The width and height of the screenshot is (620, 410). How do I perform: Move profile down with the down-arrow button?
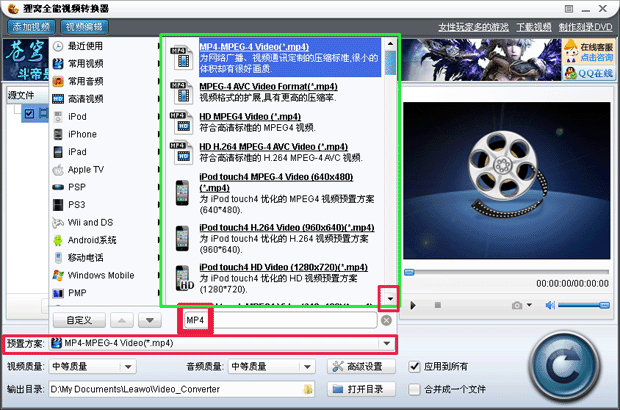click(x=150, y=320)
